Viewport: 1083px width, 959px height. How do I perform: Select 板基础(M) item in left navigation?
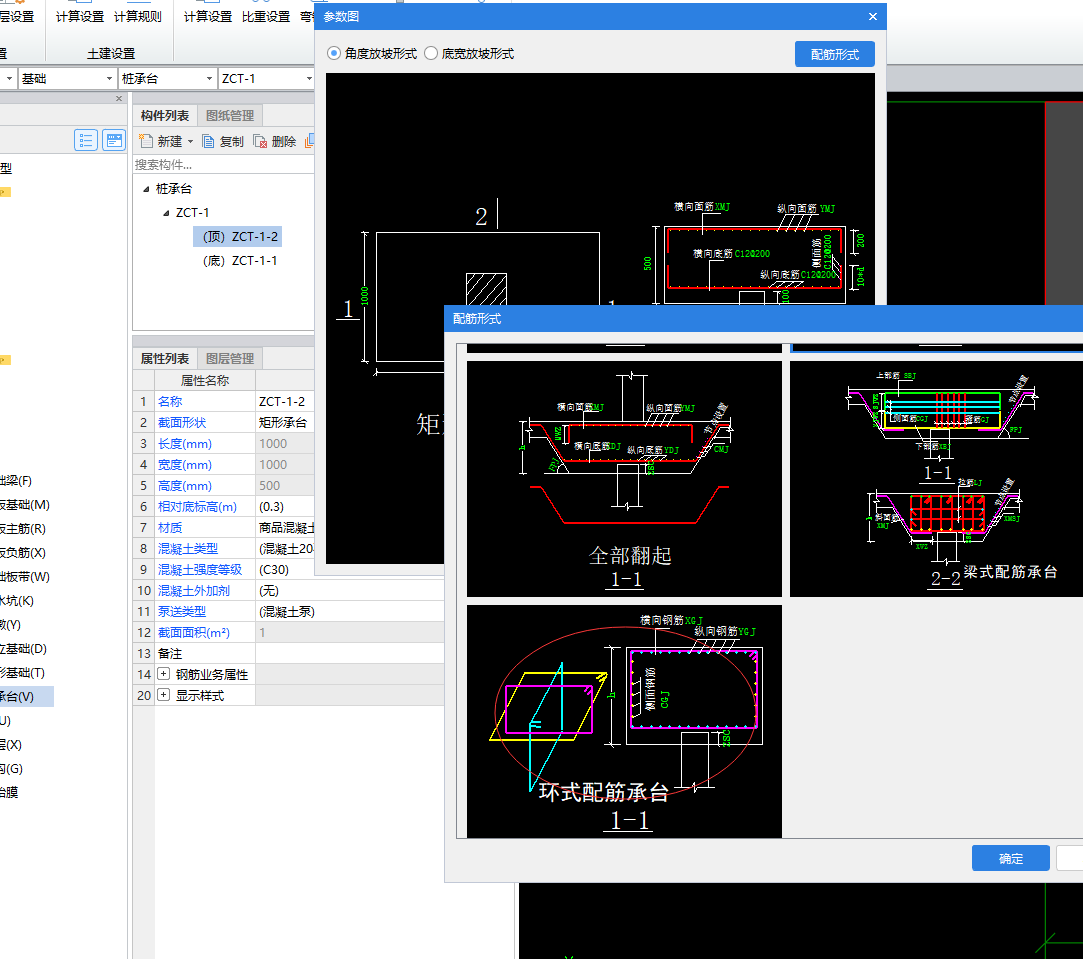click(25, 504)
